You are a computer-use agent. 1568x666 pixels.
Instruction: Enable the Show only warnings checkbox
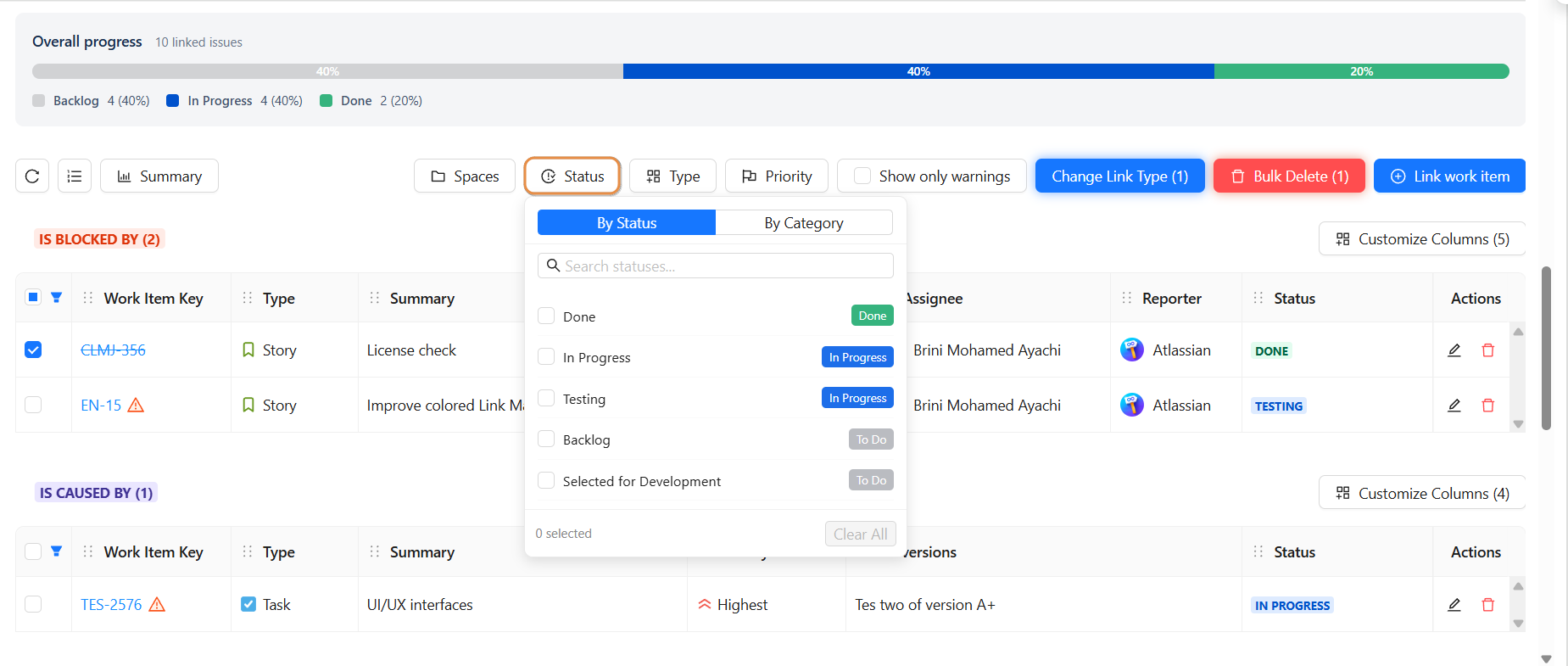pos(862,176)
